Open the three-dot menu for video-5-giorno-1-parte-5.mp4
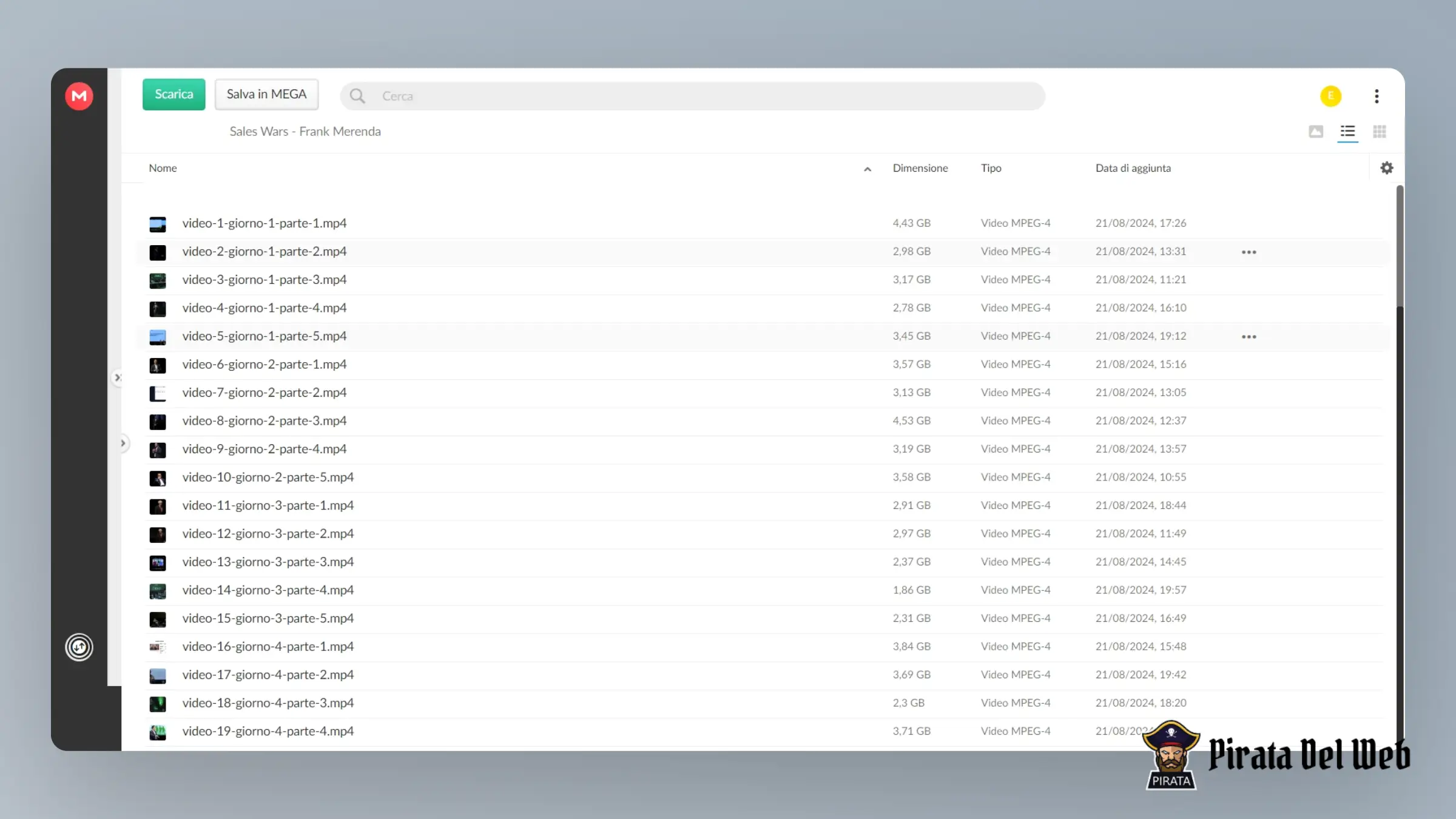The image size is (1456, 819). pos(1249,337)
